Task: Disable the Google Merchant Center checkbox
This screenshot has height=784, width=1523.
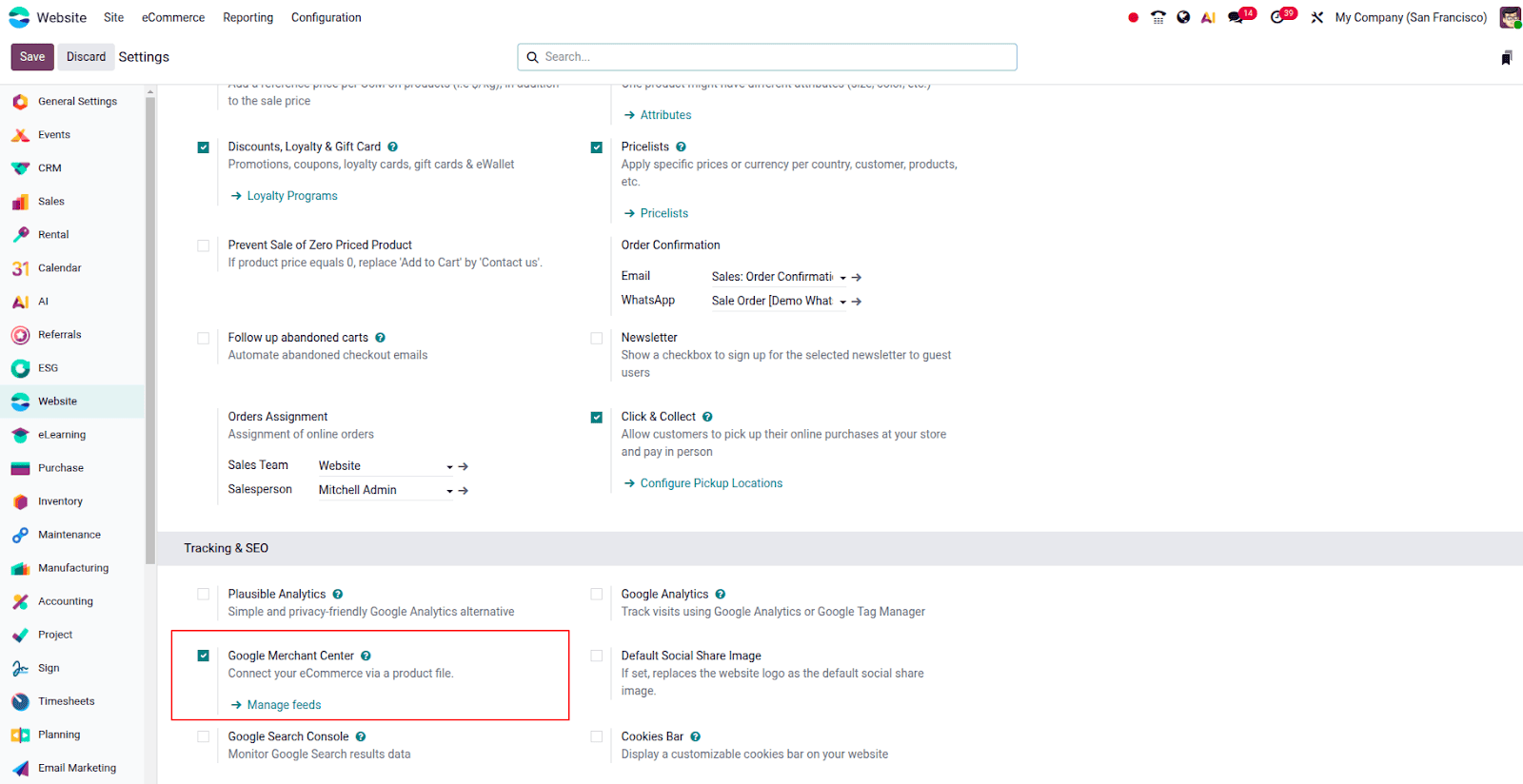Action: 203,656
